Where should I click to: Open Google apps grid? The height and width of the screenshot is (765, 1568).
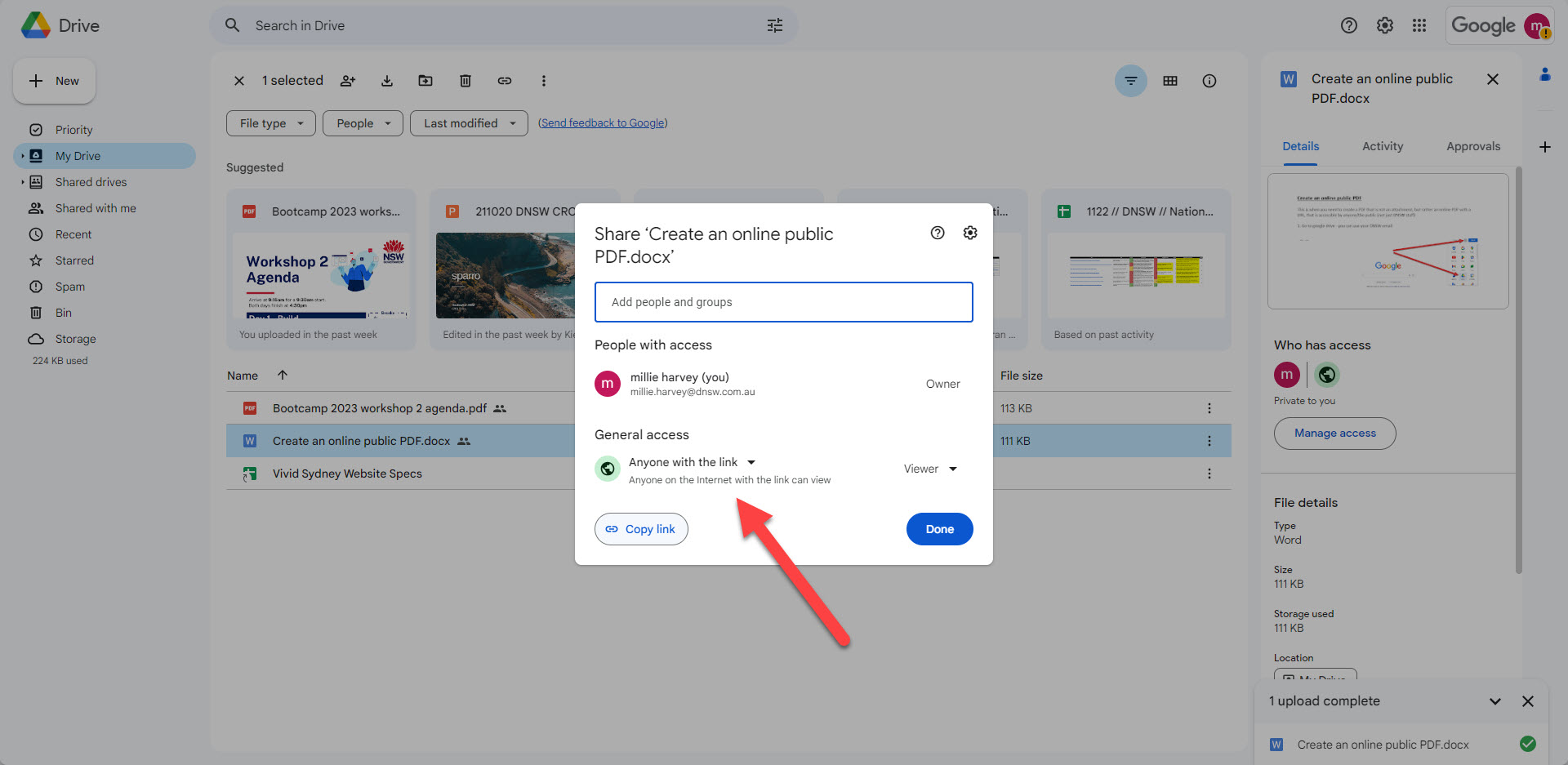(x=1419, y=25)
